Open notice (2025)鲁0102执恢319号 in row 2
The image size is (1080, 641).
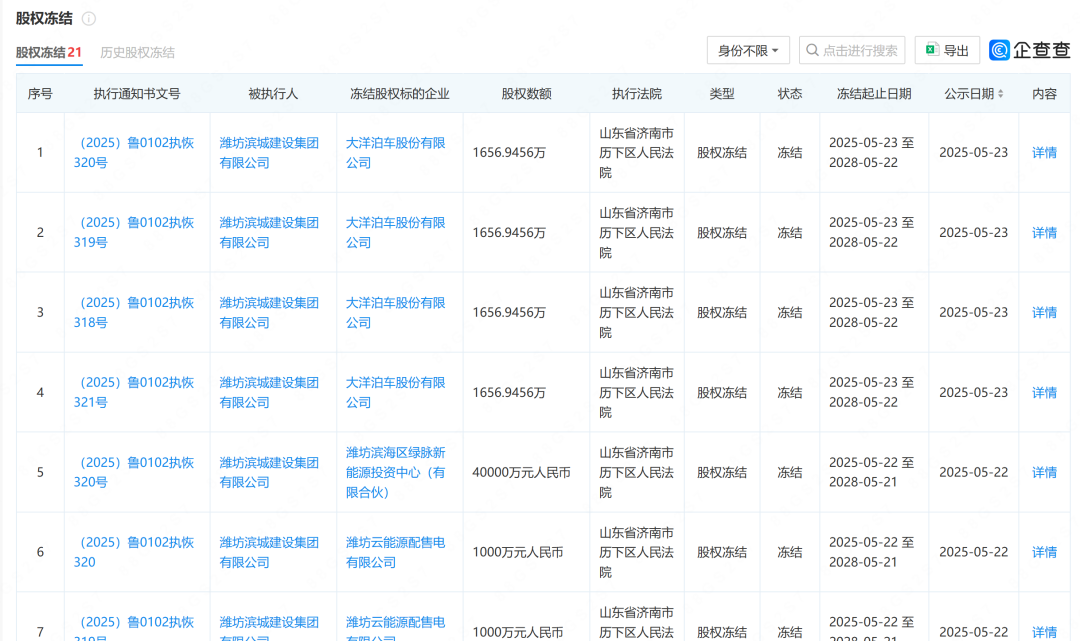tap(134, 233)
